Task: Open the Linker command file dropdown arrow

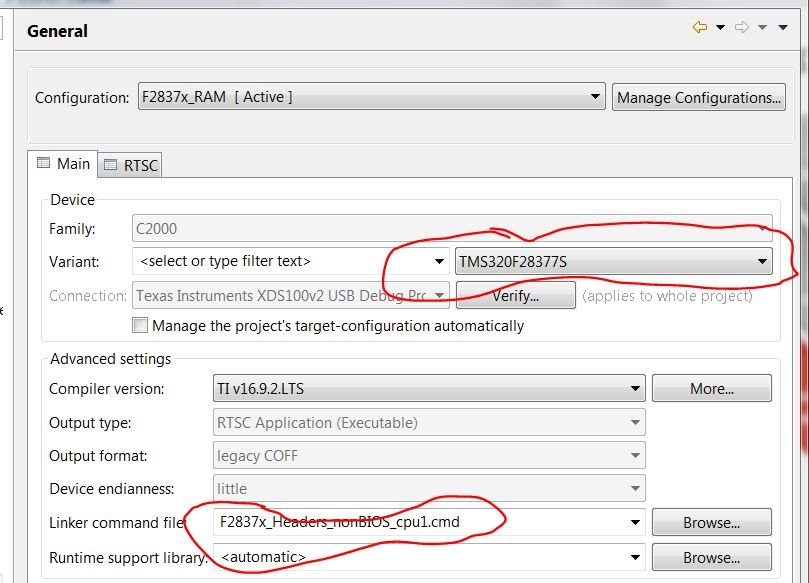Action: (635, 523)
